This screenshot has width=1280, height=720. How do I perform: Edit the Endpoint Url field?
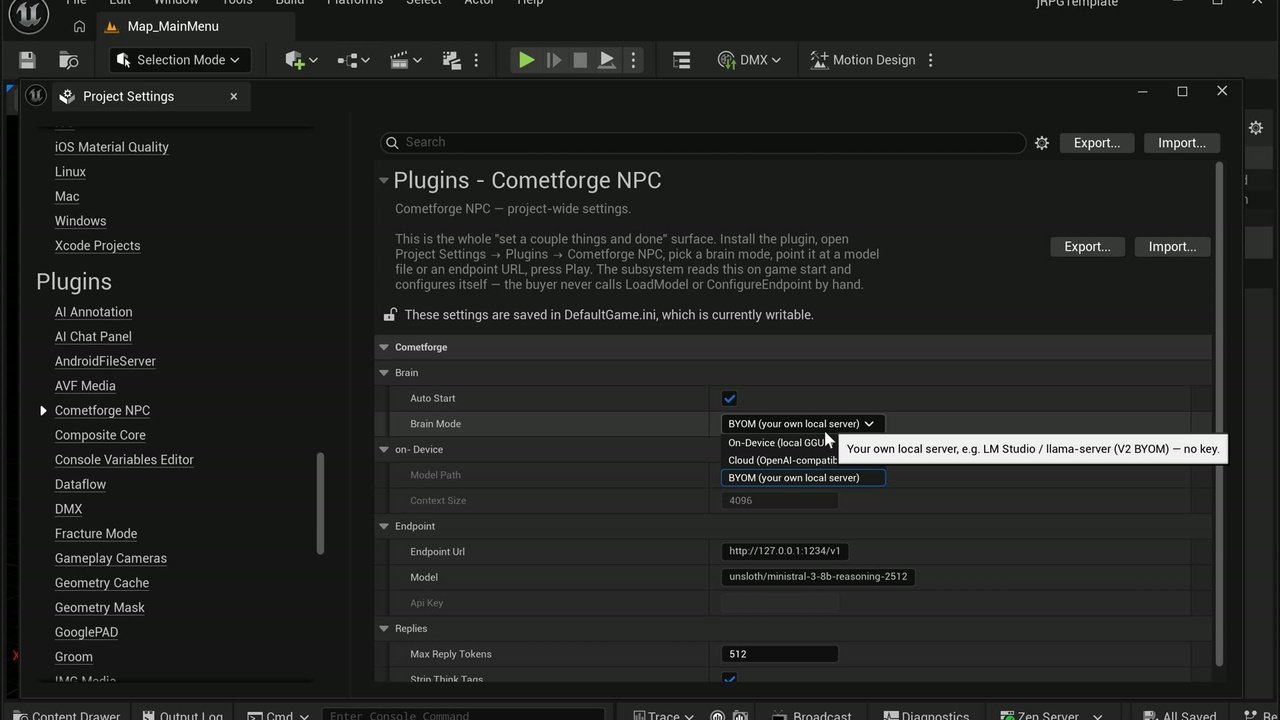click(785, 551)
